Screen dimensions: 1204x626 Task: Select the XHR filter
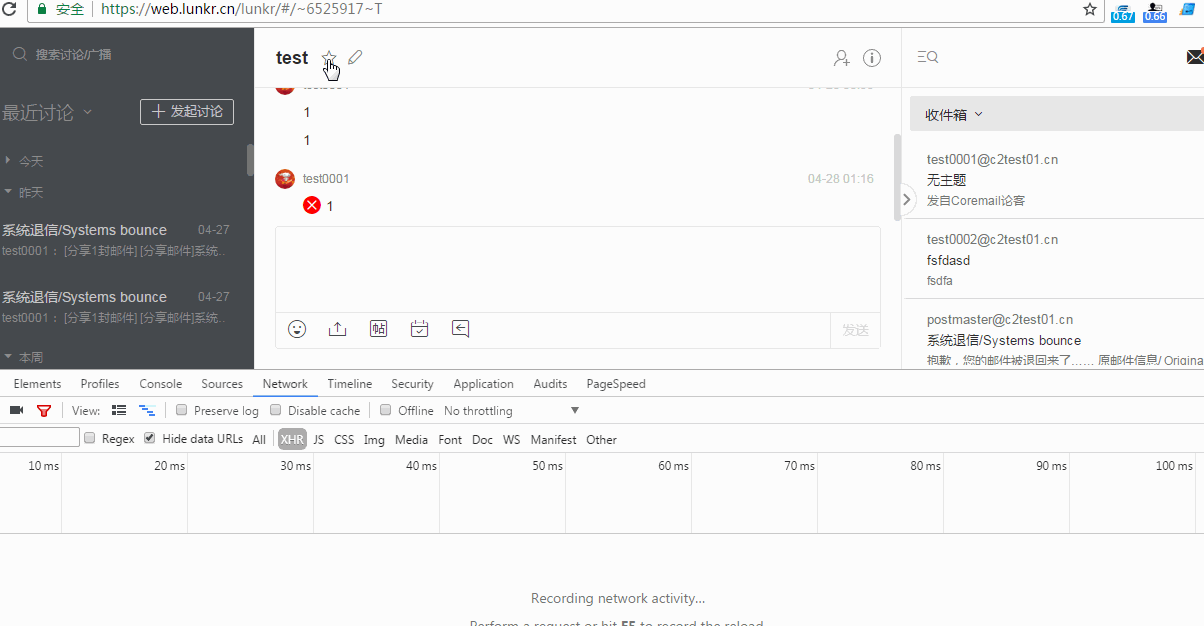click(x=292, y=440)
